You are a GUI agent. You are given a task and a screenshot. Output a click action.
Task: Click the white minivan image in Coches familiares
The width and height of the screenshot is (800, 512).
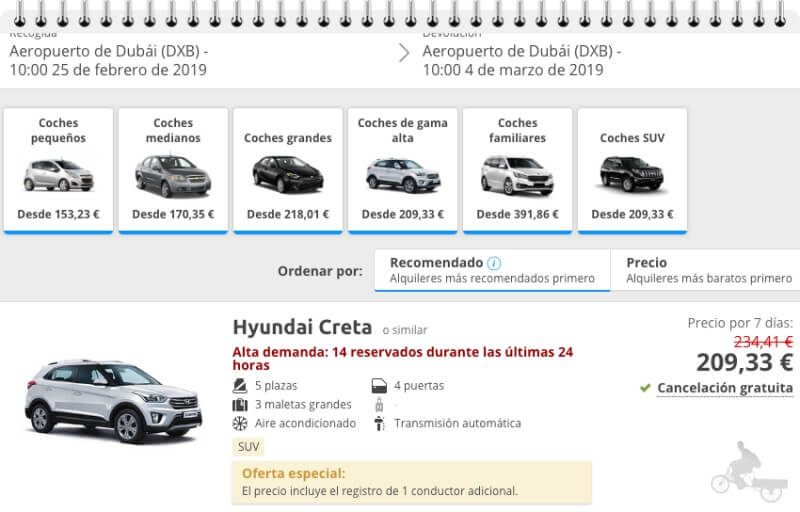click(x=517, y=176)
